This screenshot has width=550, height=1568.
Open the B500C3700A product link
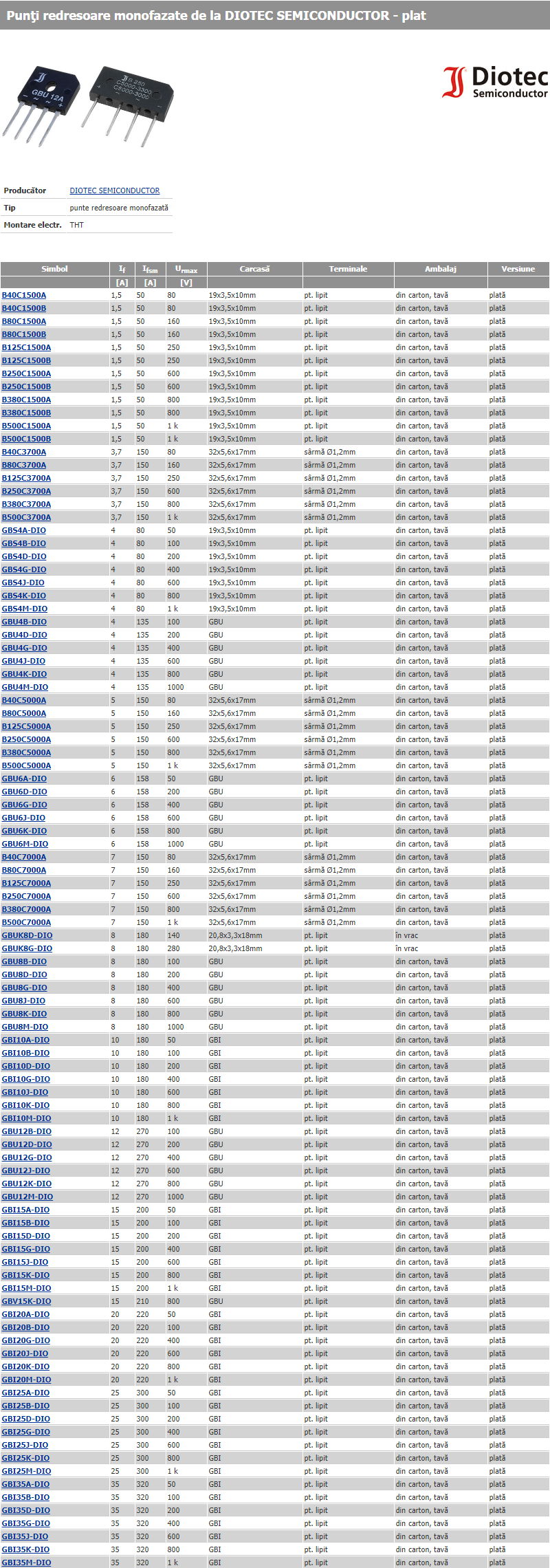26,517
